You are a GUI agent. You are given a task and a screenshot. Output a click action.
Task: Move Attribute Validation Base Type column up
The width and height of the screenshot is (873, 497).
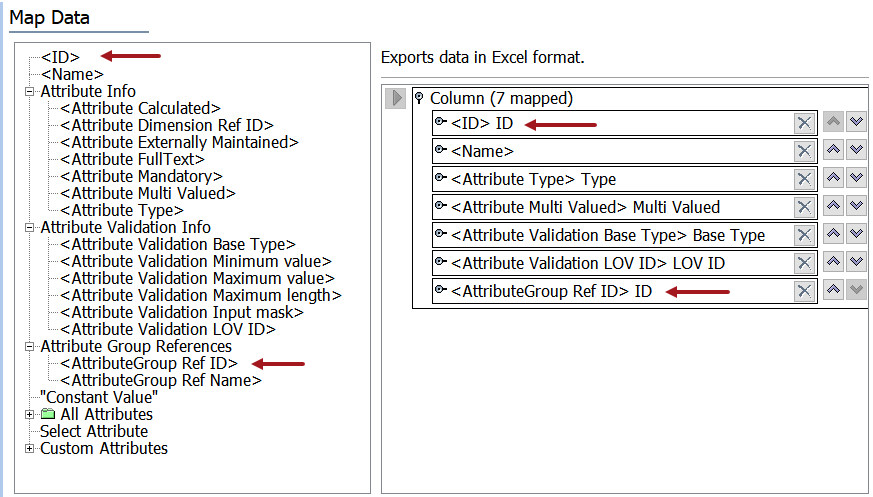pyautogui.click(x=833, y=235)
